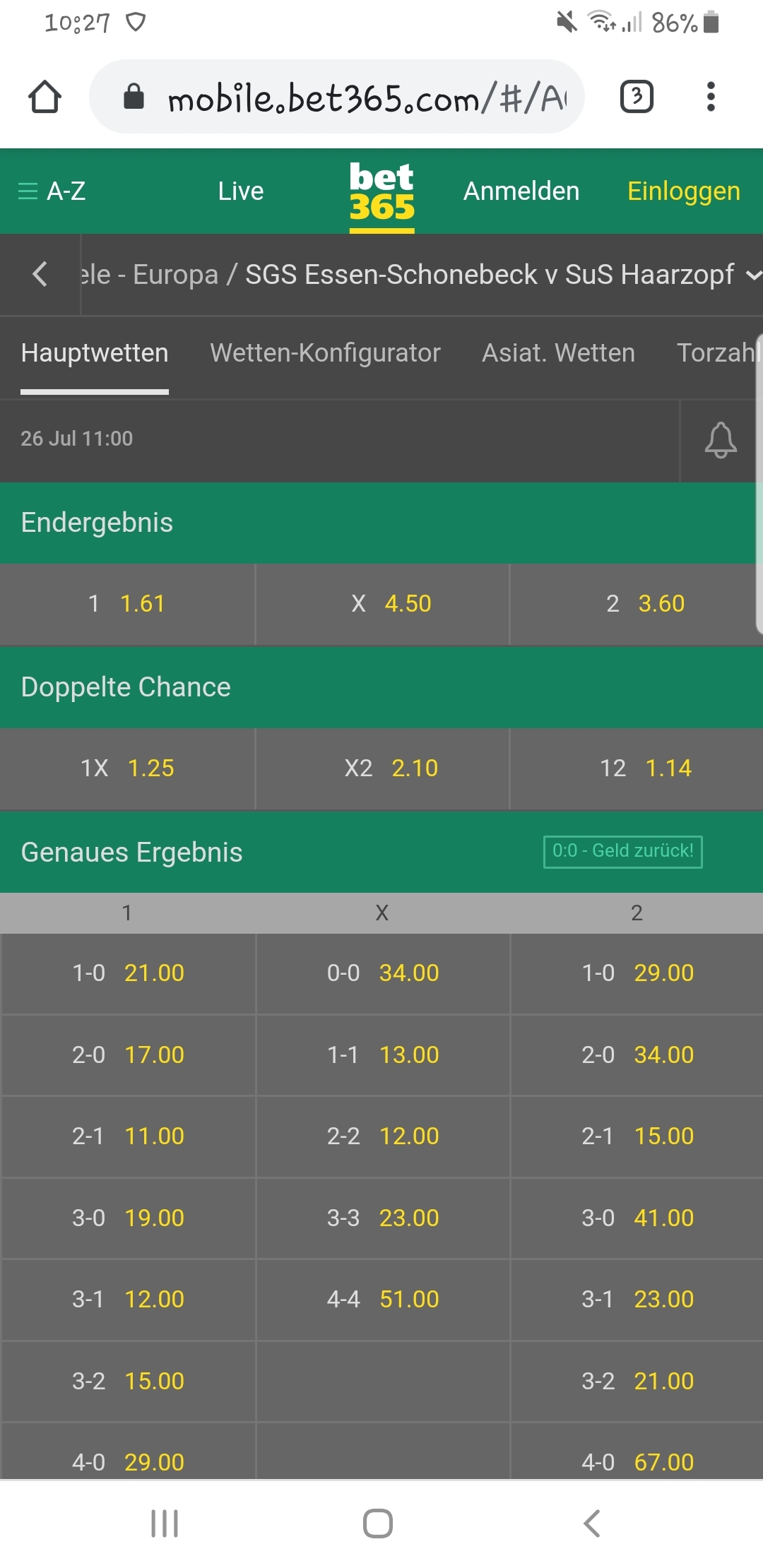The width and height of the screenshot is (763, 1568).
Task: Click the Einloggen link
Action: pyautogui.click(x=684, y=191)
